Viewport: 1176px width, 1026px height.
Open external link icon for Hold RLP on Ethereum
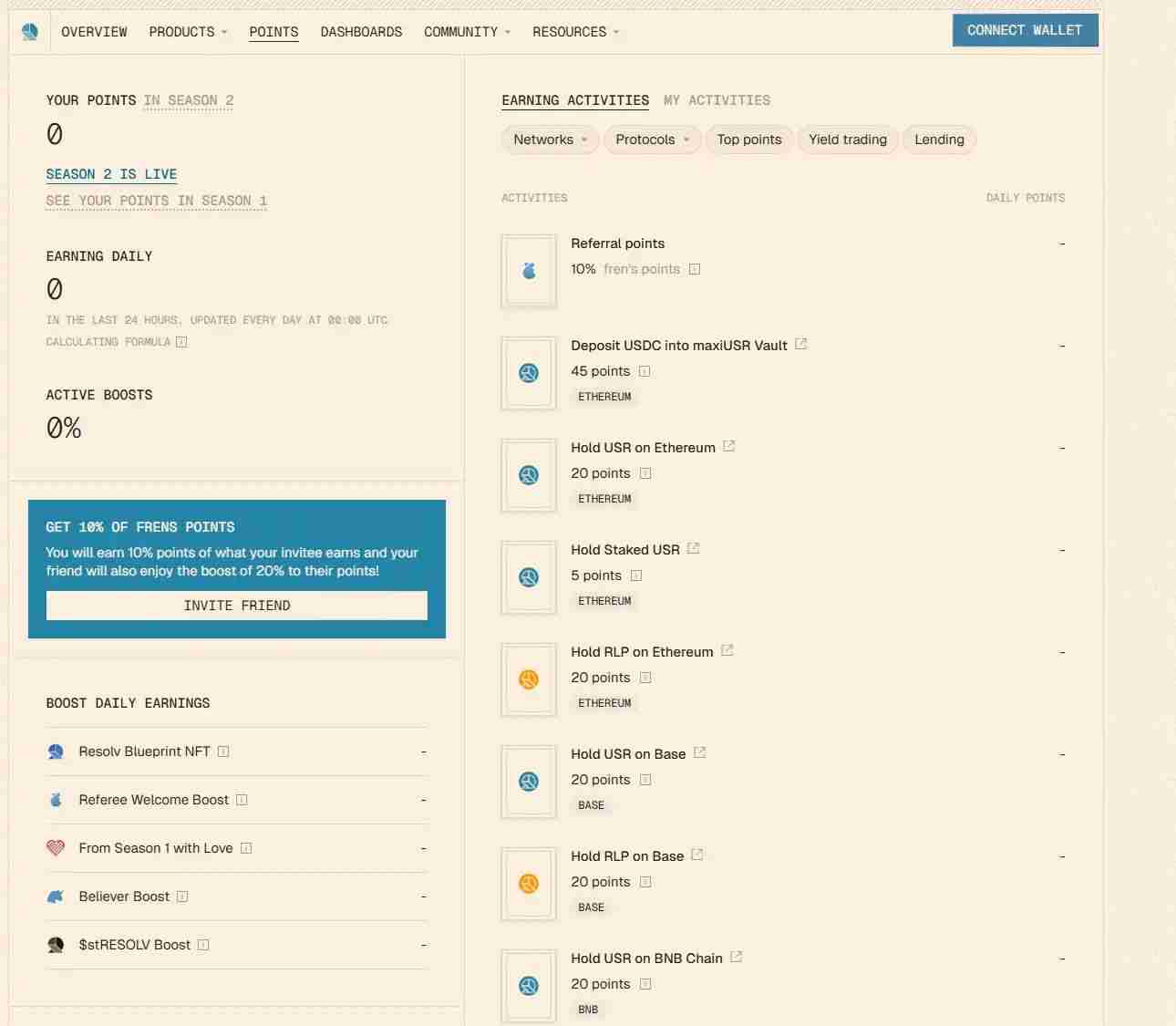727,651
